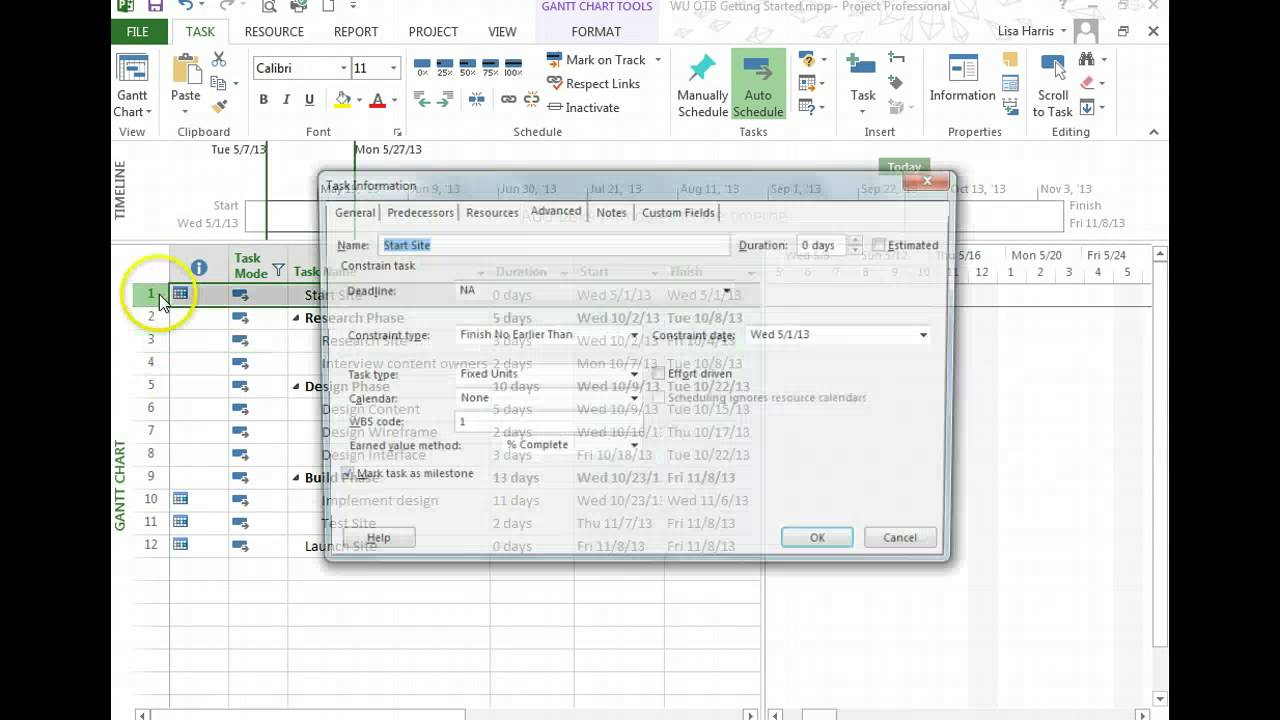Open the FILE tab
The image size is (1280, 720).
(138, 32)
